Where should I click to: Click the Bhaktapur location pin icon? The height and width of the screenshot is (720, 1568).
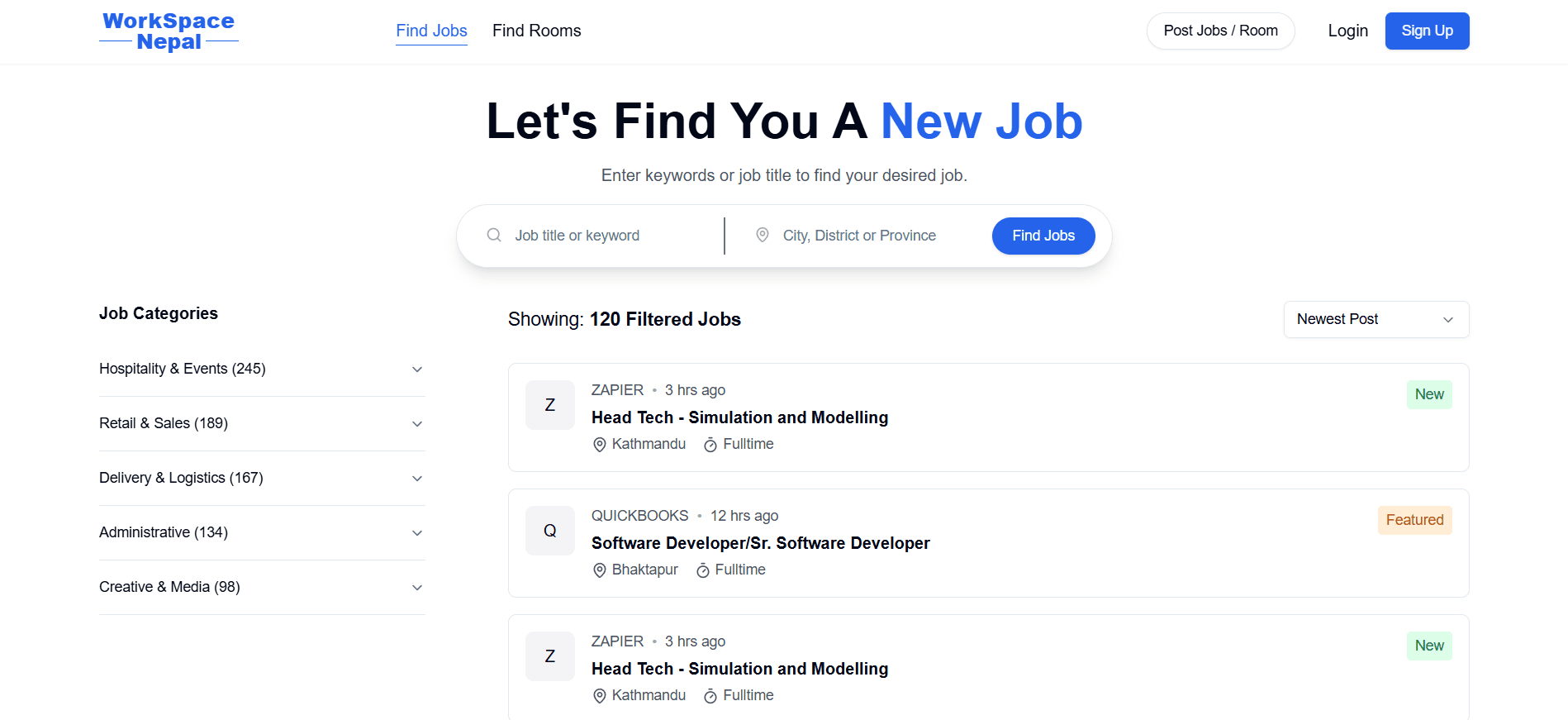pos(600,570)
